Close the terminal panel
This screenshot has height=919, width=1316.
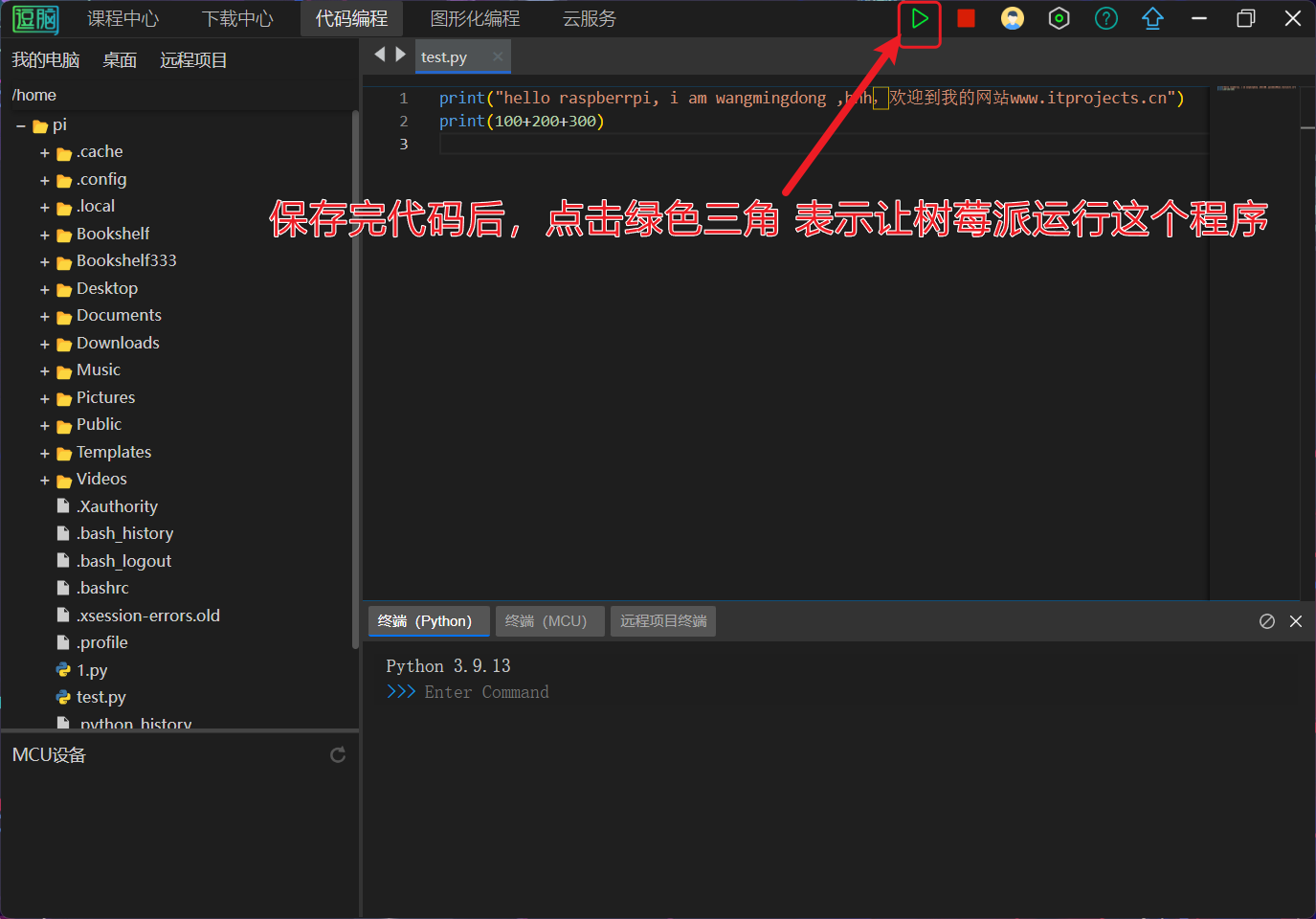1296,621
